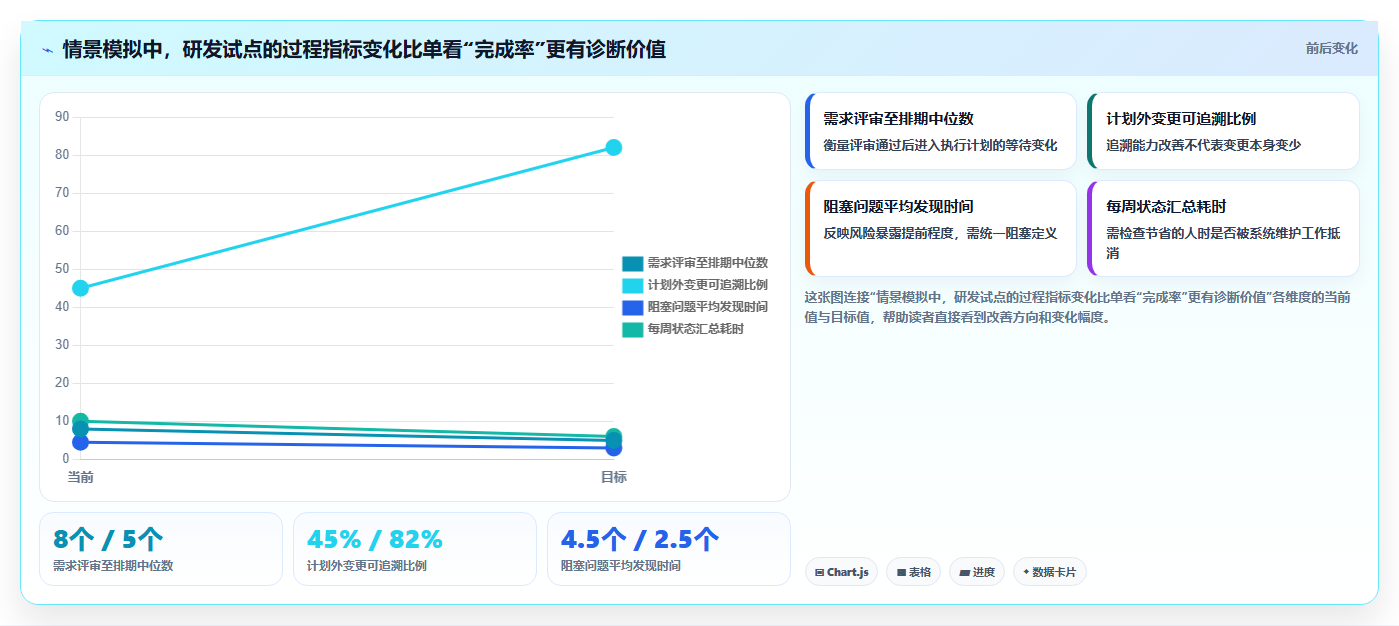
Task: Click legend text 计划外变更可追溯比例
Action: coord(707,285)
